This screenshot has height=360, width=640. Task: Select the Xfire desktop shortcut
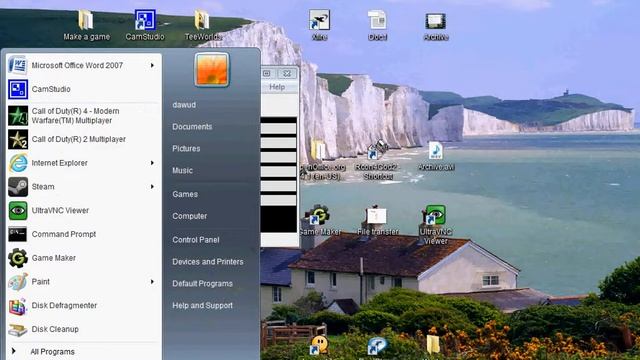319,25
